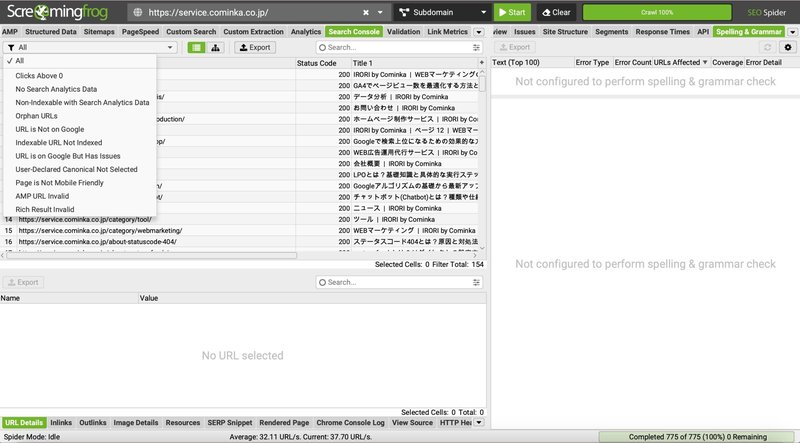Choose AMP URL Invalid filter
Image resolution: width=800 pixels, height=443 pixels.
[x=80, y=196]
